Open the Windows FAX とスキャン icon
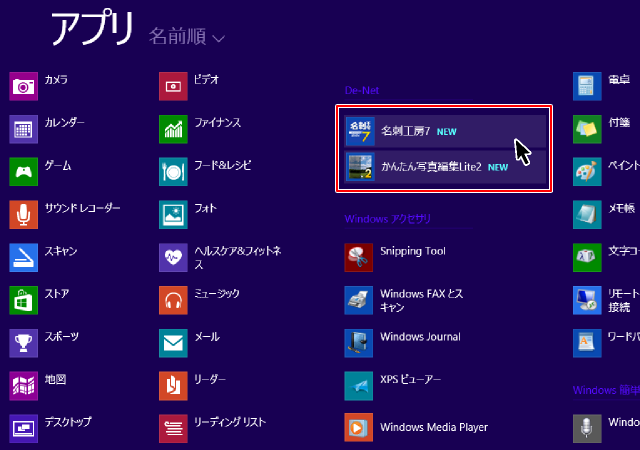This screenshot has height=450, width=640. tap(359, 300)
